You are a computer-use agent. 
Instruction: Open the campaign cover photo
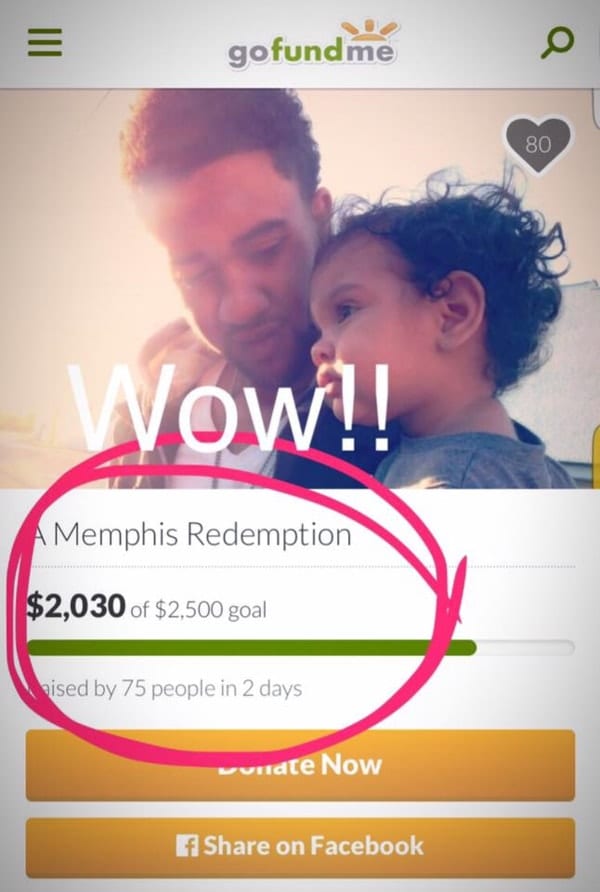point(300,288)
